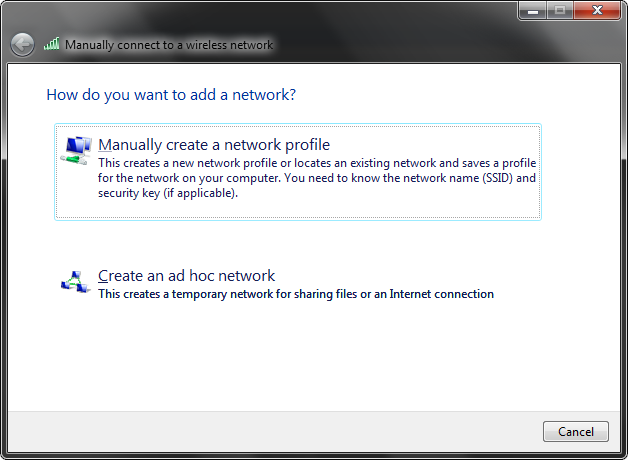Click the ad hoc network icon

click(x=75, y=282)
